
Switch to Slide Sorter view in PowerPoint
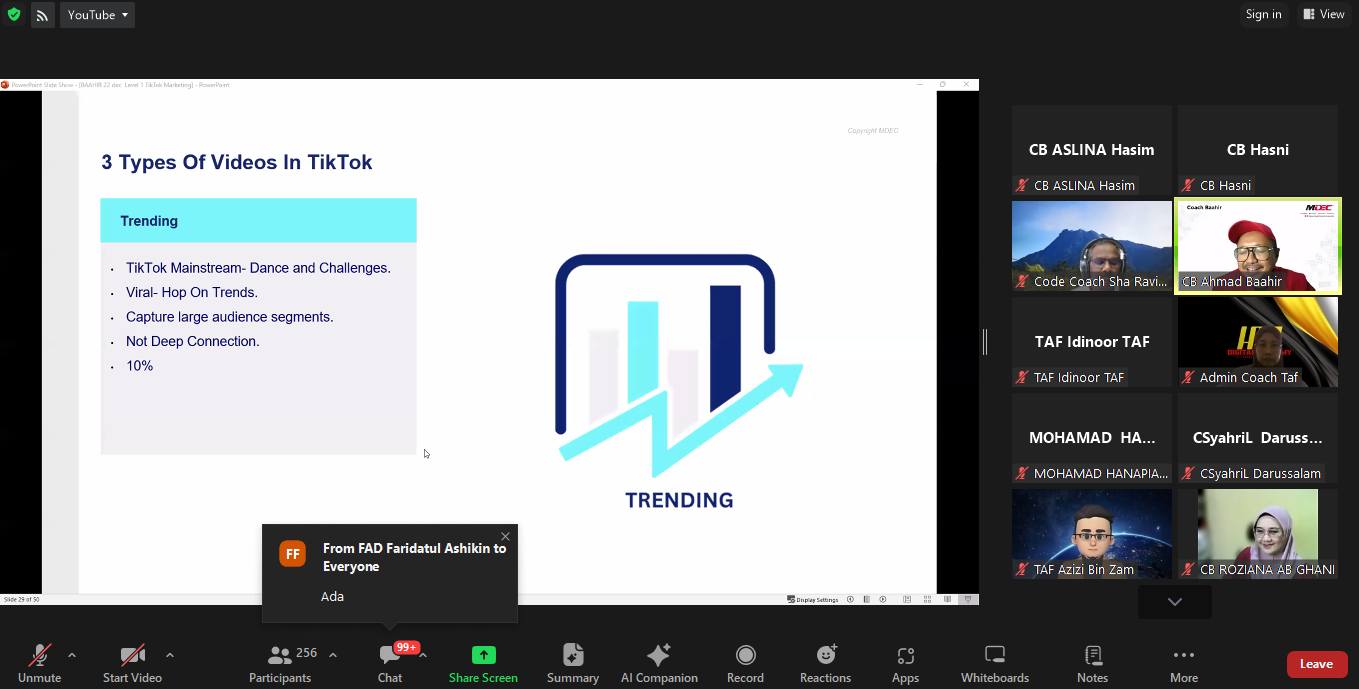(928, 599)
